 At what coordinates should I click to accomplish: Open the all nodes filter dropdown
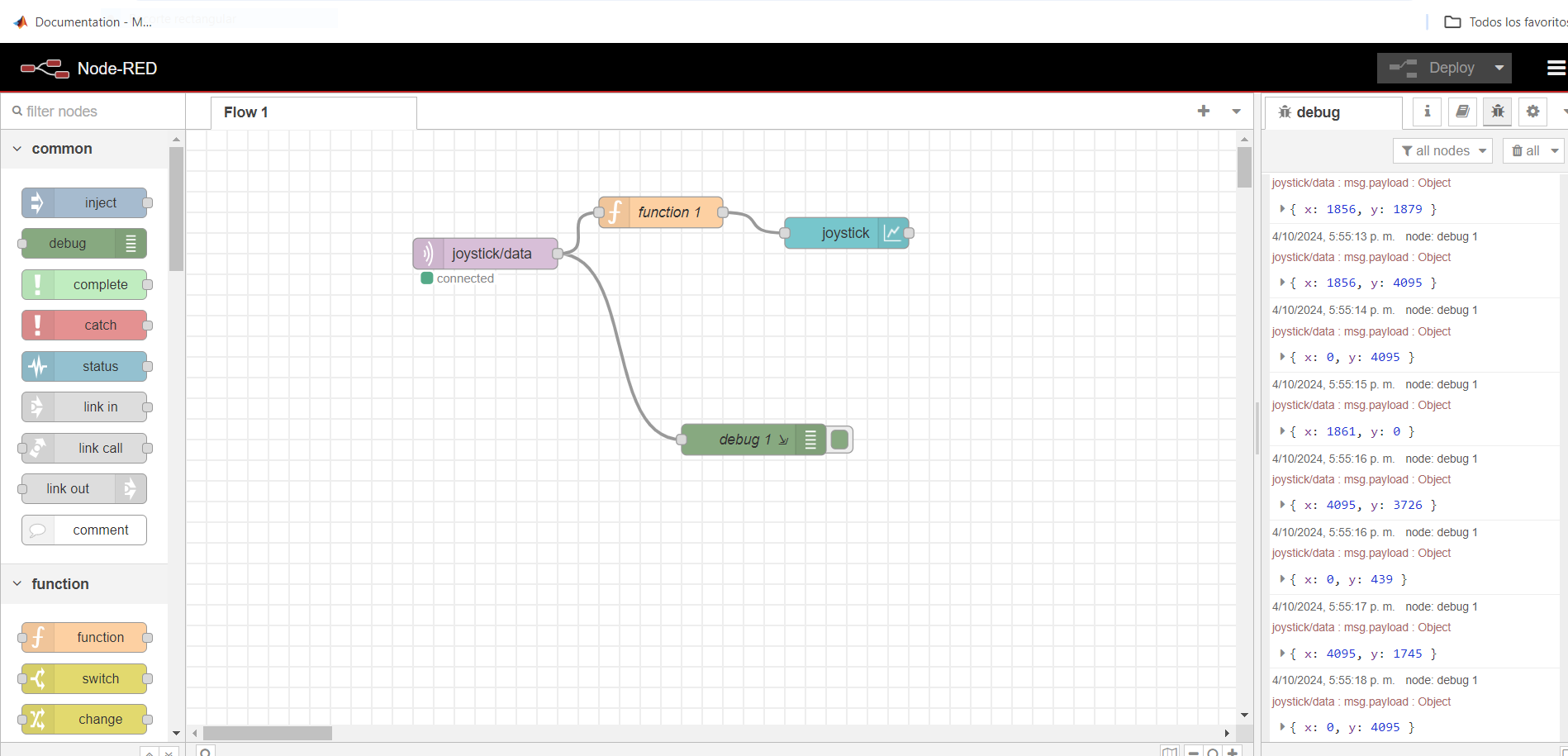1443,151
